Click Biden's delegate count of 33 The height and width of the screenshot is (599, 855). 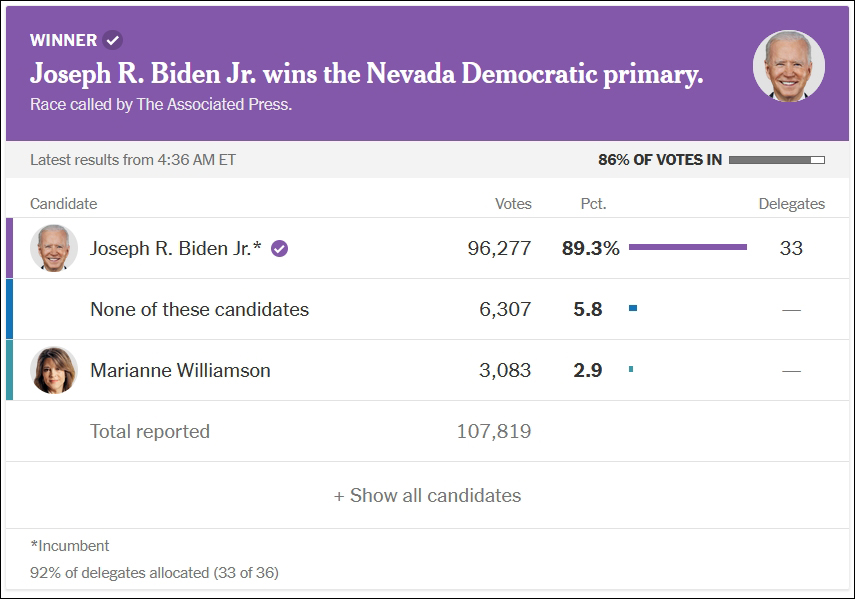[791, 248]
